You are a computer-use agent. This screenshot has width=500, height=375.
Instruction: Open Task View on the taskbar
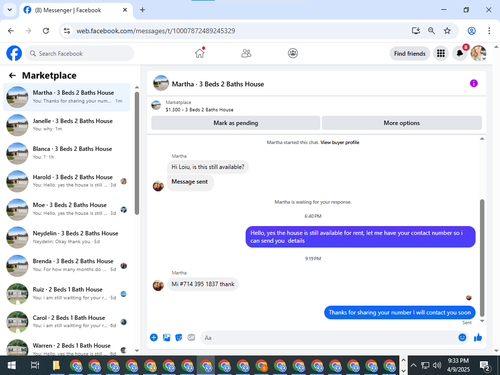point(35,365)
